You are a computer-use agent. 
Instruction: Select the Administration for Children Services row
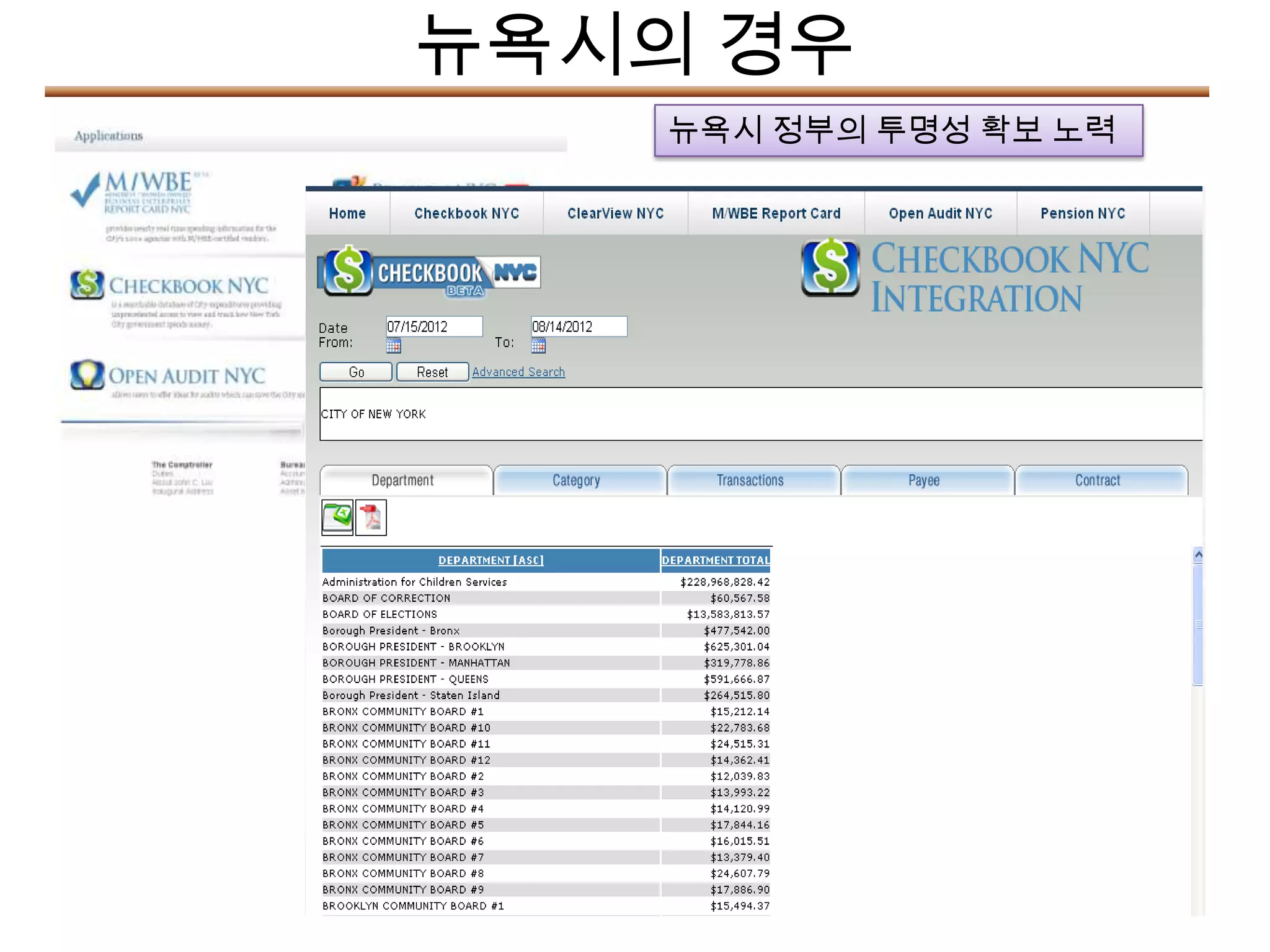pyautogui.click(x=546, y=582)
